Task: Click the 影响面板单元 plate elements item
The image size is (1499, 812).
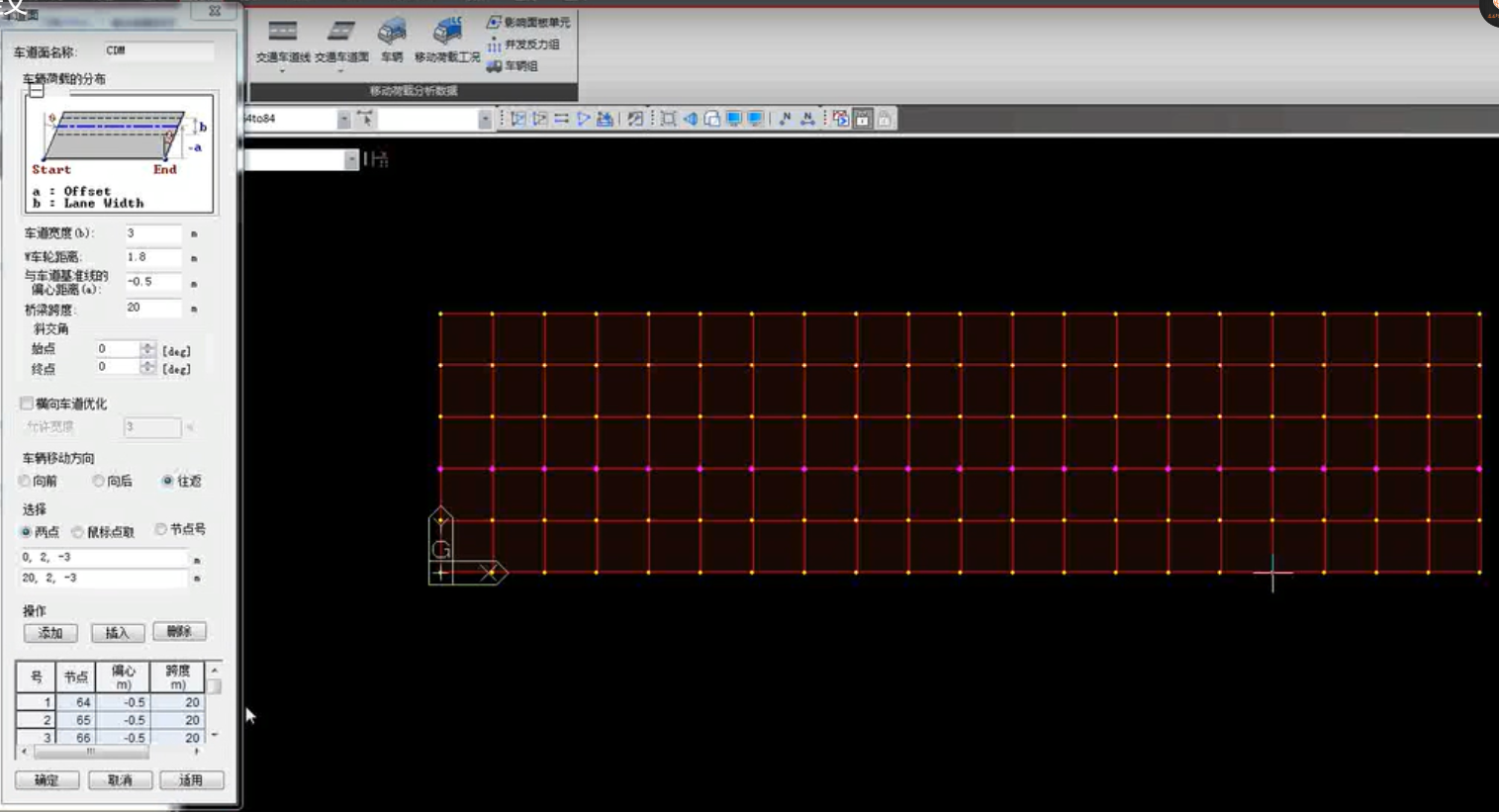Action: [x=529, y=22]
